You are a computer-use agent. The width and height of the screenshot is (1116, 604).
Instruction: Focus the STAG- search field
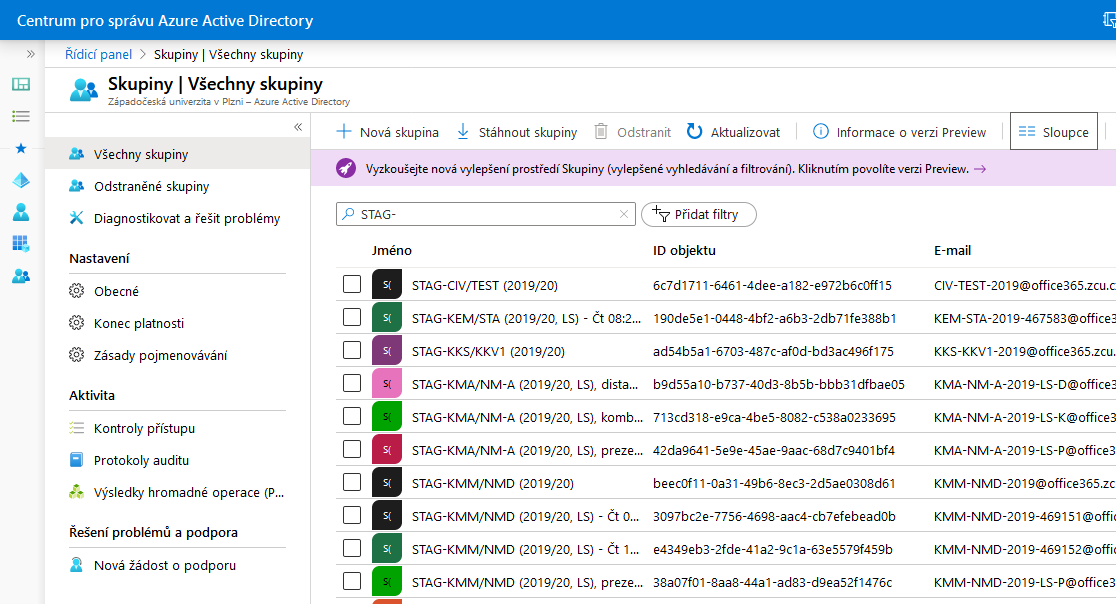click(x=485, y=214)
